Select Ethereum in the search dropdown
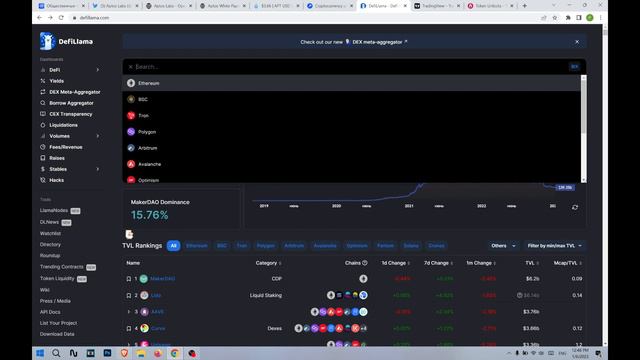This screenshot has height=360, width=640. [351, 83]
